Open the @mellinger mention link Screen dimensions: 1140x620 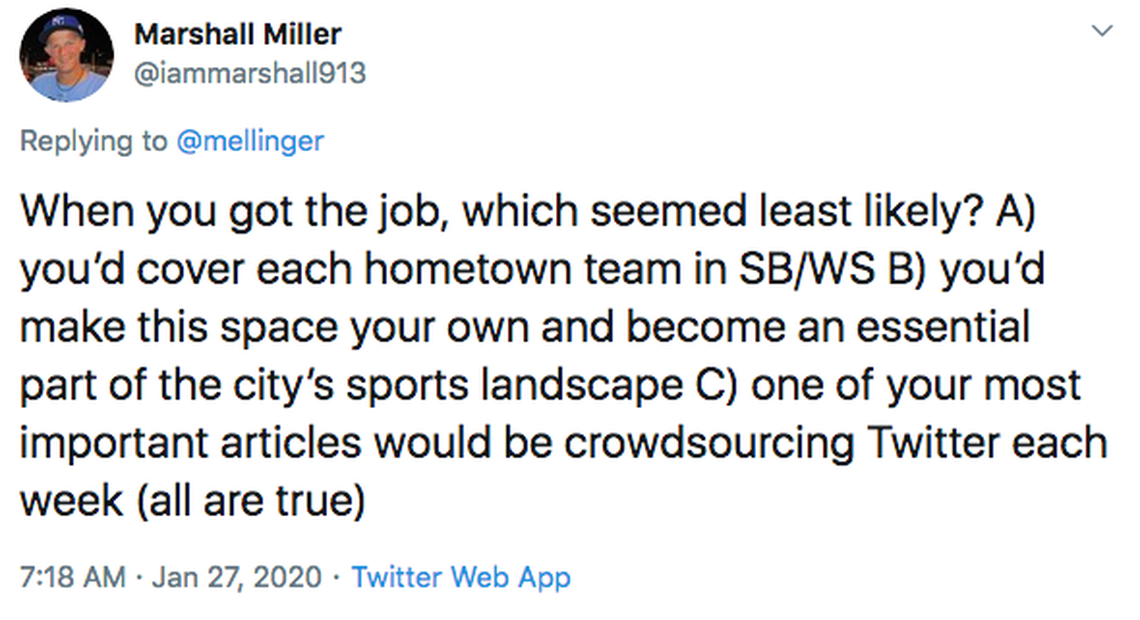[250, 141]
